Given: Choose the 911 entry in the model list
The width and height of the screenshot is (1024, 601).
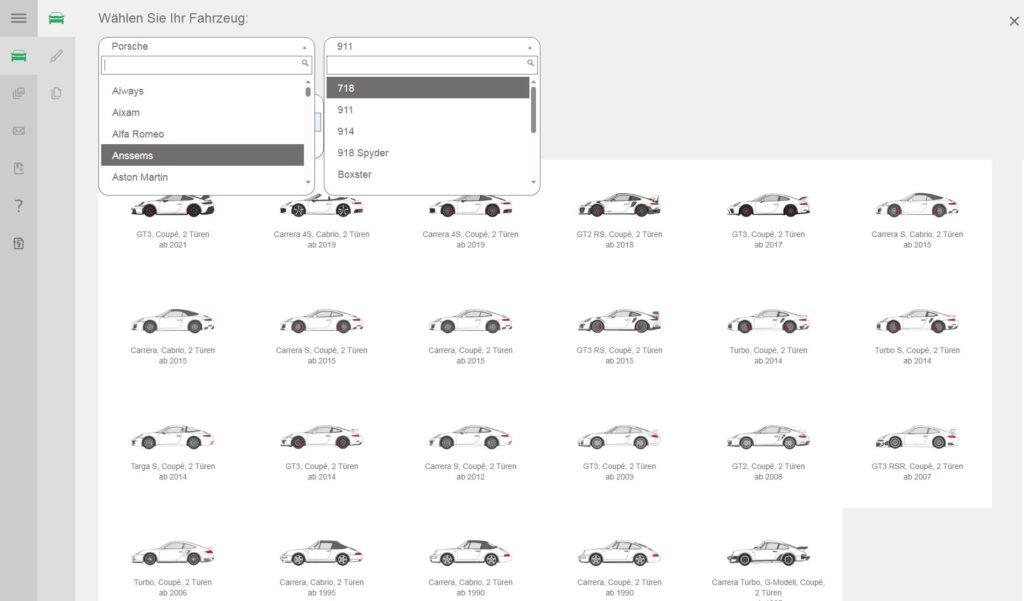Looking at the screenshot, I should pos(428,110).
